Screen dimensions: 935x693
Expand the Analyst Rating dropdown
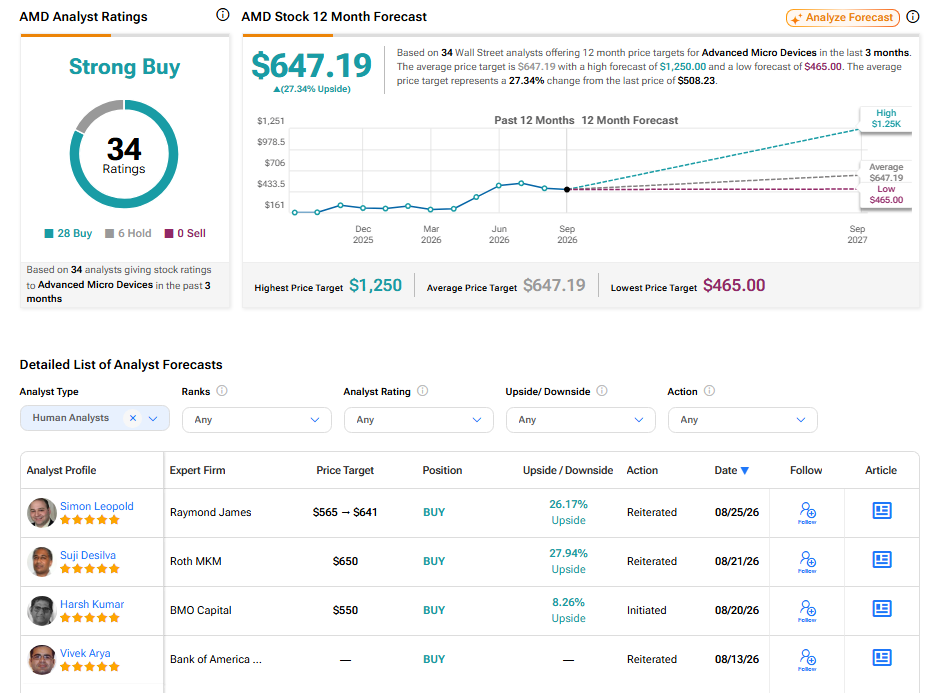pos(419,420)
